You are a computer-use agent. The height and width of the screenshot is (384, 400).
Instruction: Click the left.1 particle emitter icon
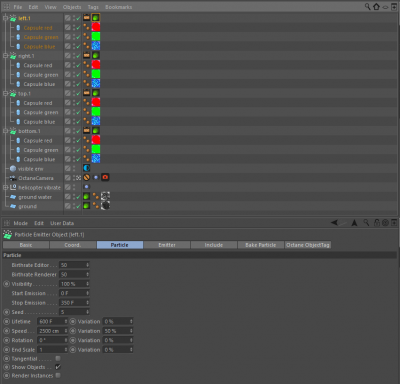[x=13, y=18]
